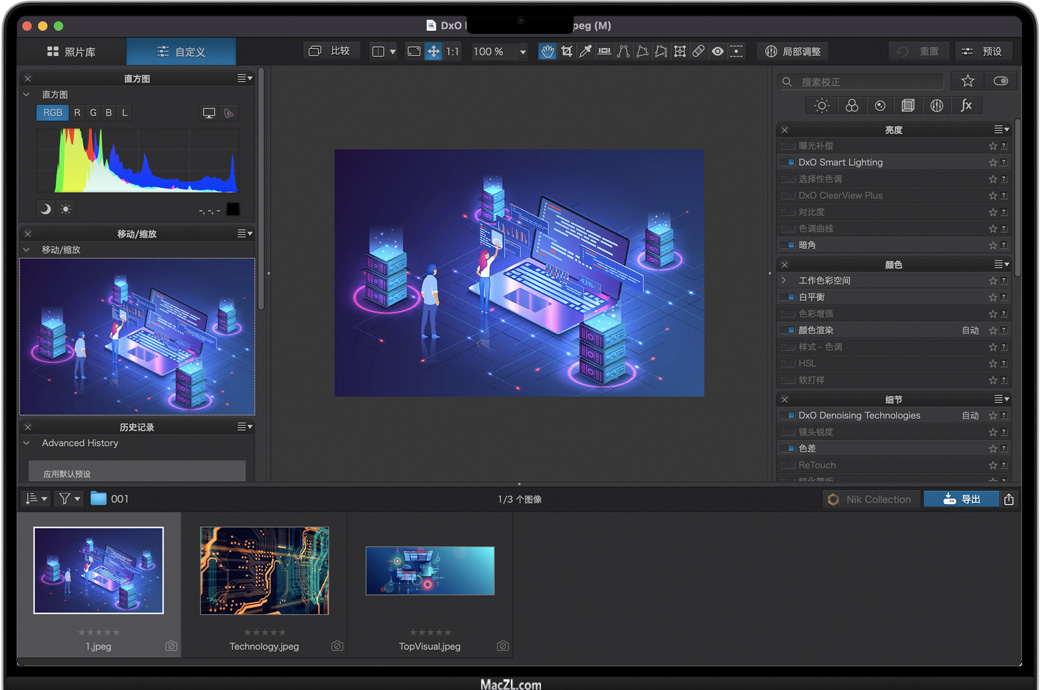Toggle DxO Smart Lighting on/off
This screenshot has width=1040, height=690.
click(x=788, y=162)
